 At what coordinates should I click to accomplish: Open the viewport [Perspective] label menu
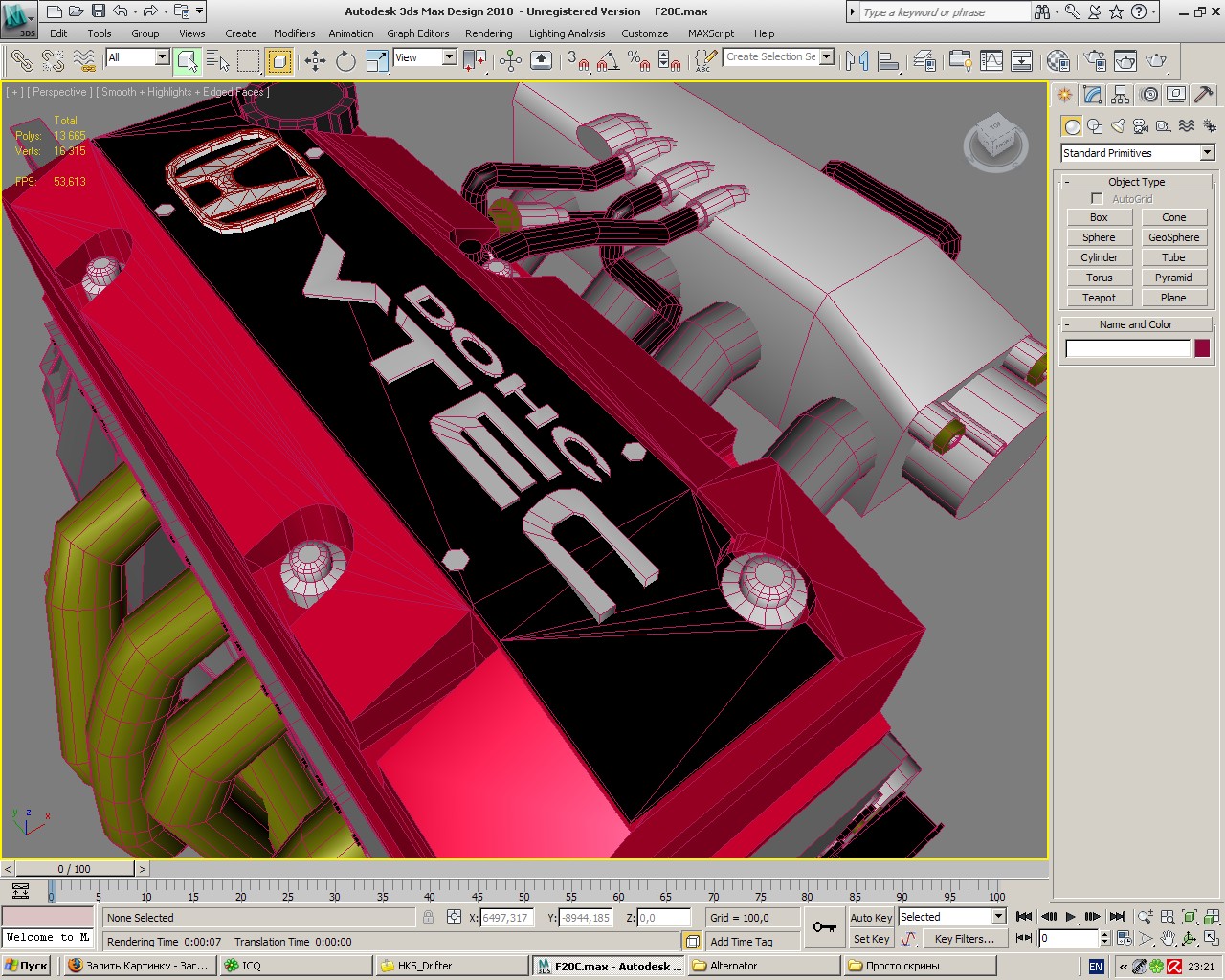59,92
